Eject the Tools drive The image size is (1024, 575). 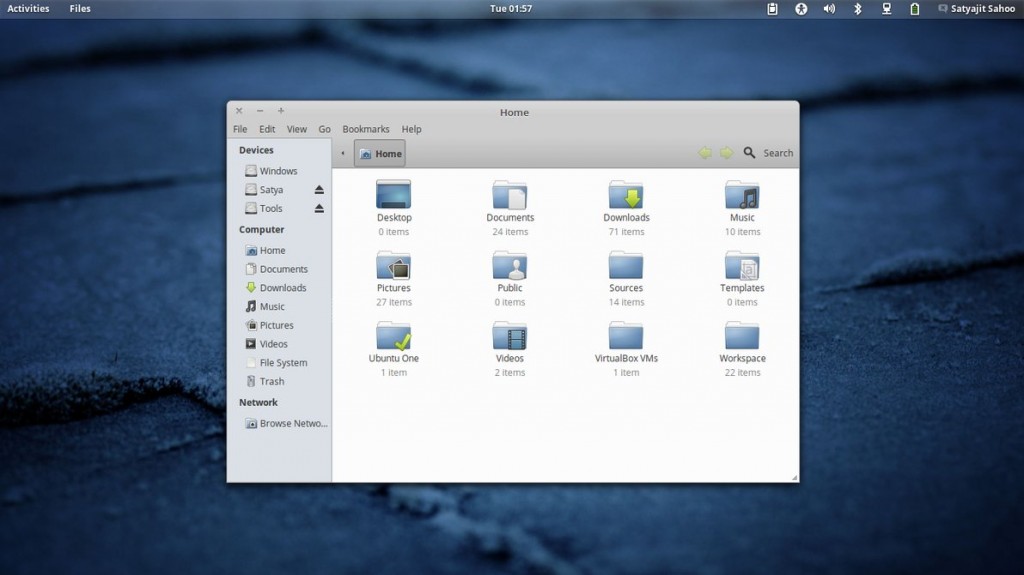[319, 208]
